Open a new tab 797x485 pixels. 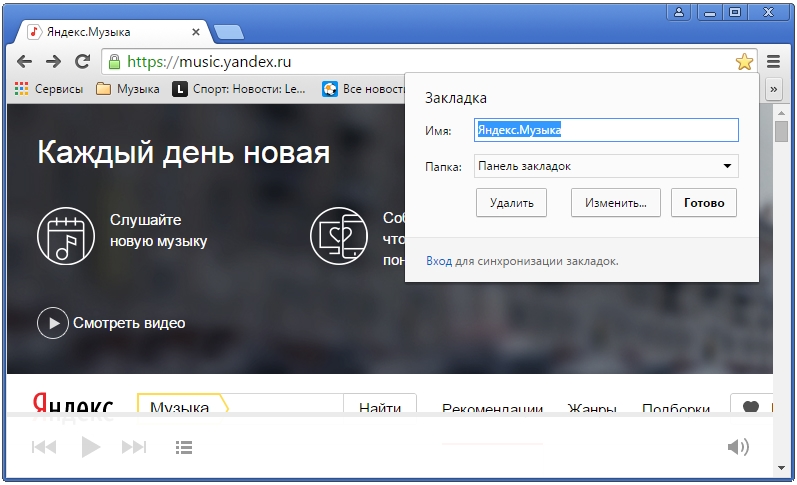[229, 33]
